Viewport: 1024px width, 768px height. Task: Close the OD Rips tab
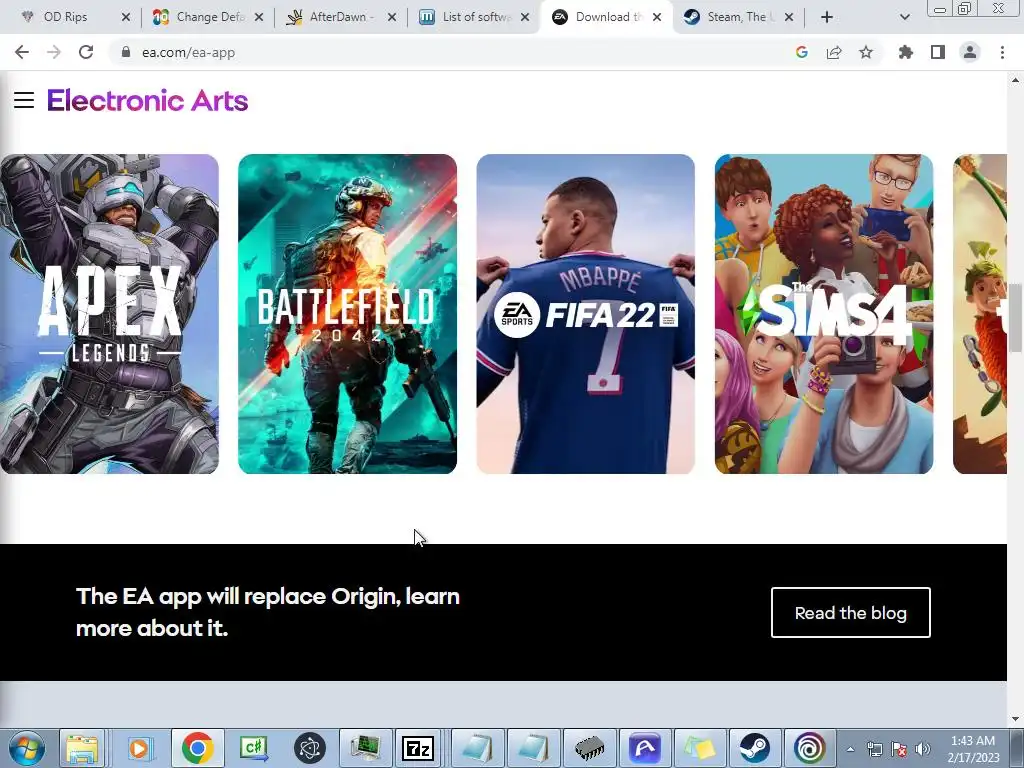tap(126, 17)
